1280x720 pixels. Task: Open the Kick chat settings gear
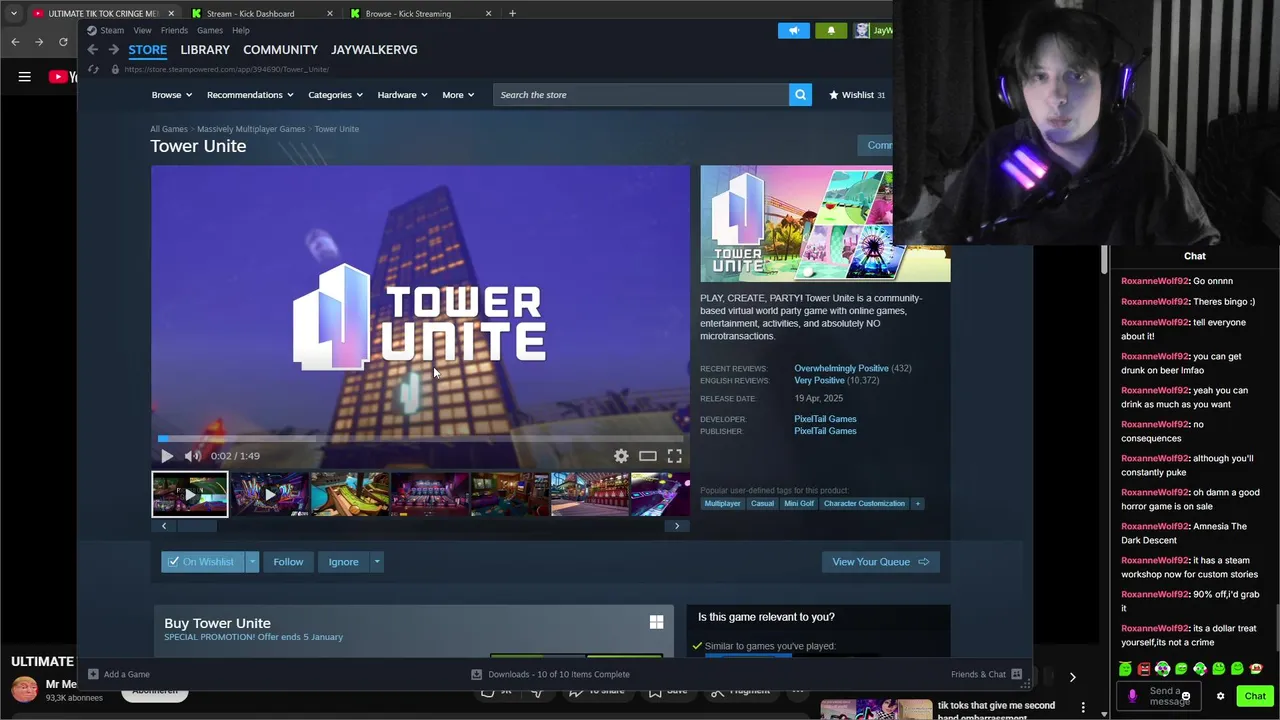click(x=1220, y=696)
